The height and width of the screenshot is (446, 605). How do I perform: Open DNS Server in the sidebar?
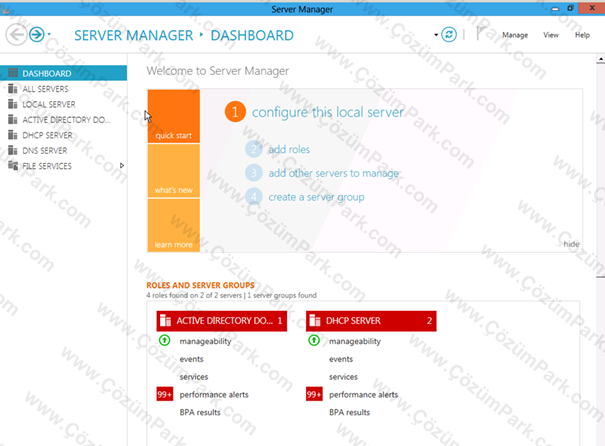pos(63,150)
